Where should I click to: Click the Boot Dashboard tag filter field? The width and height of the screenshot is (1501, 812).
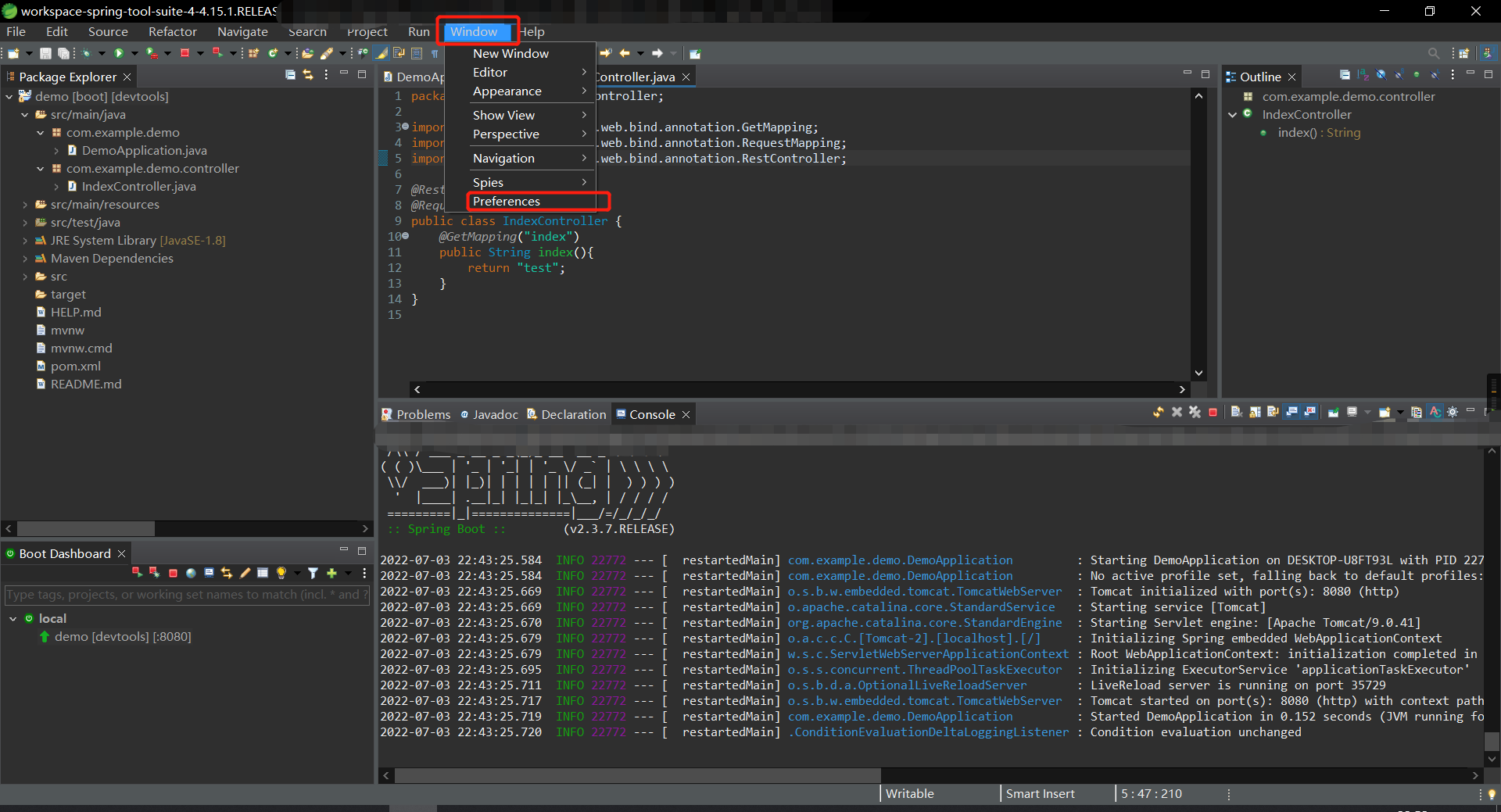pos(184,595)
